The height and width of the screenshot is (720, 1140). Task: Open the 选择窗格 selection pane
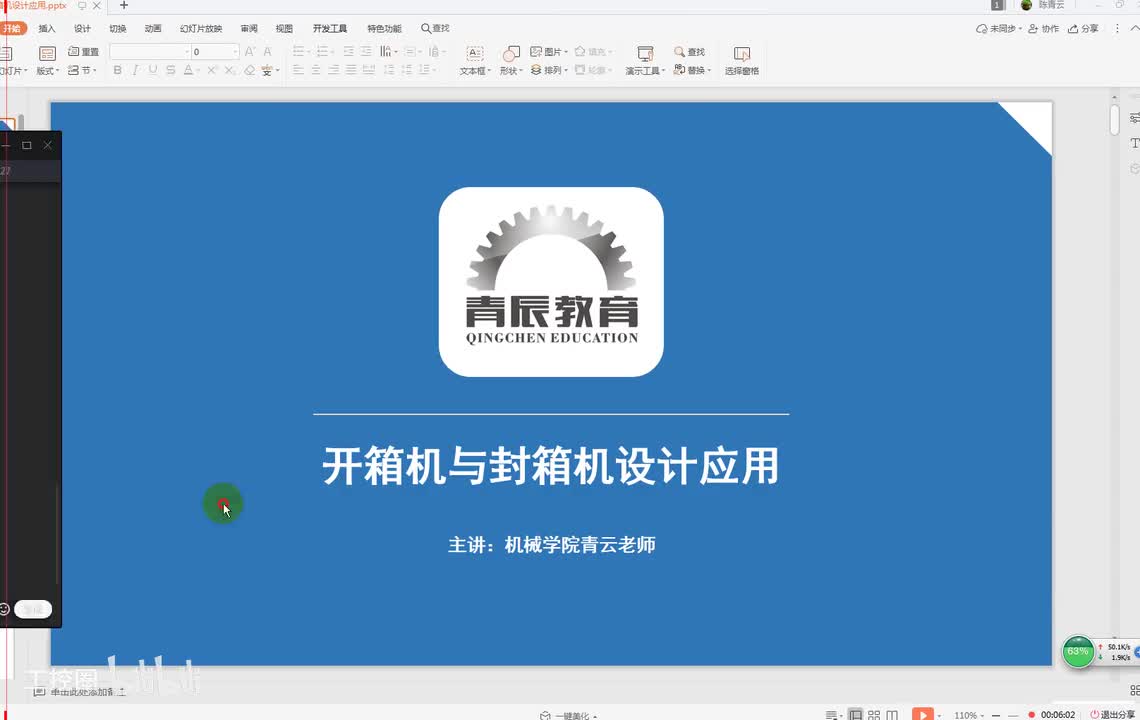pyautogui.click(x=742, y=60)
